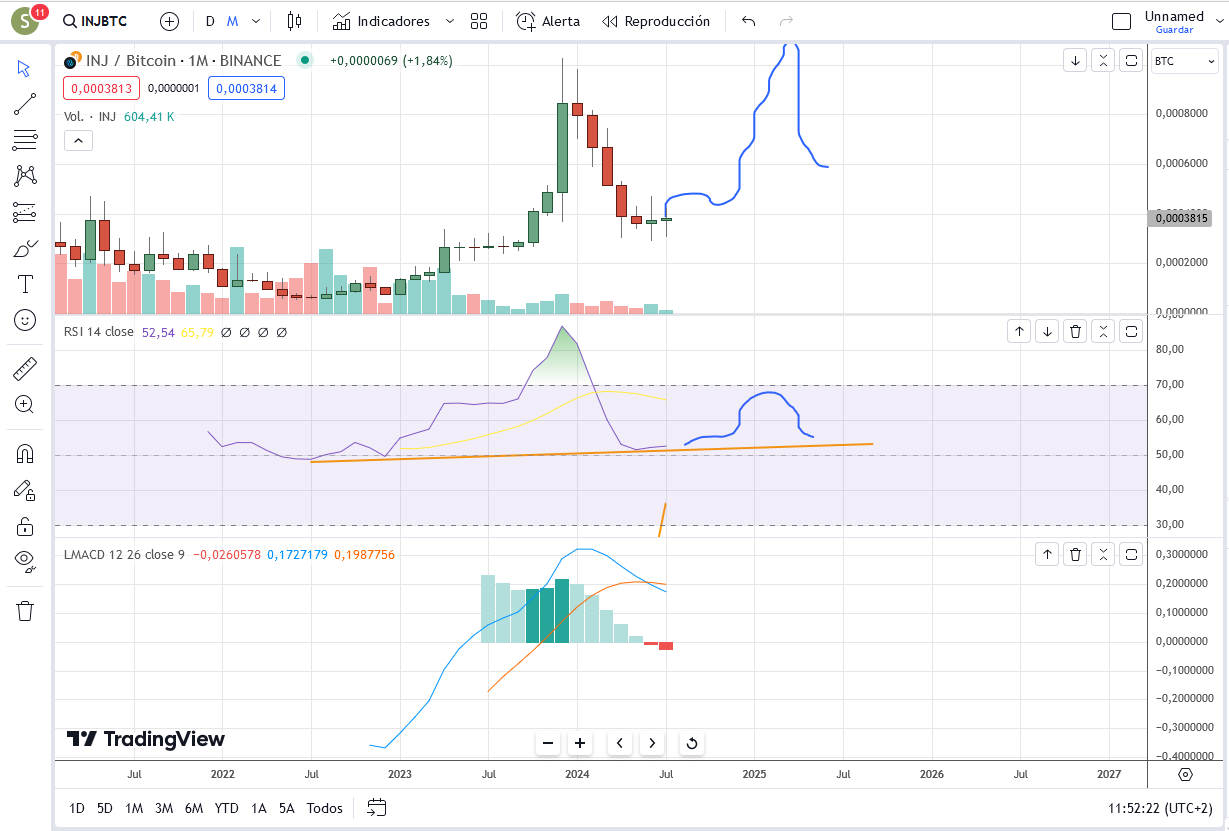This screenshot has height=831, width=1229.
Task: Toggle the layout selection square
Action: tap(1122, 21)
